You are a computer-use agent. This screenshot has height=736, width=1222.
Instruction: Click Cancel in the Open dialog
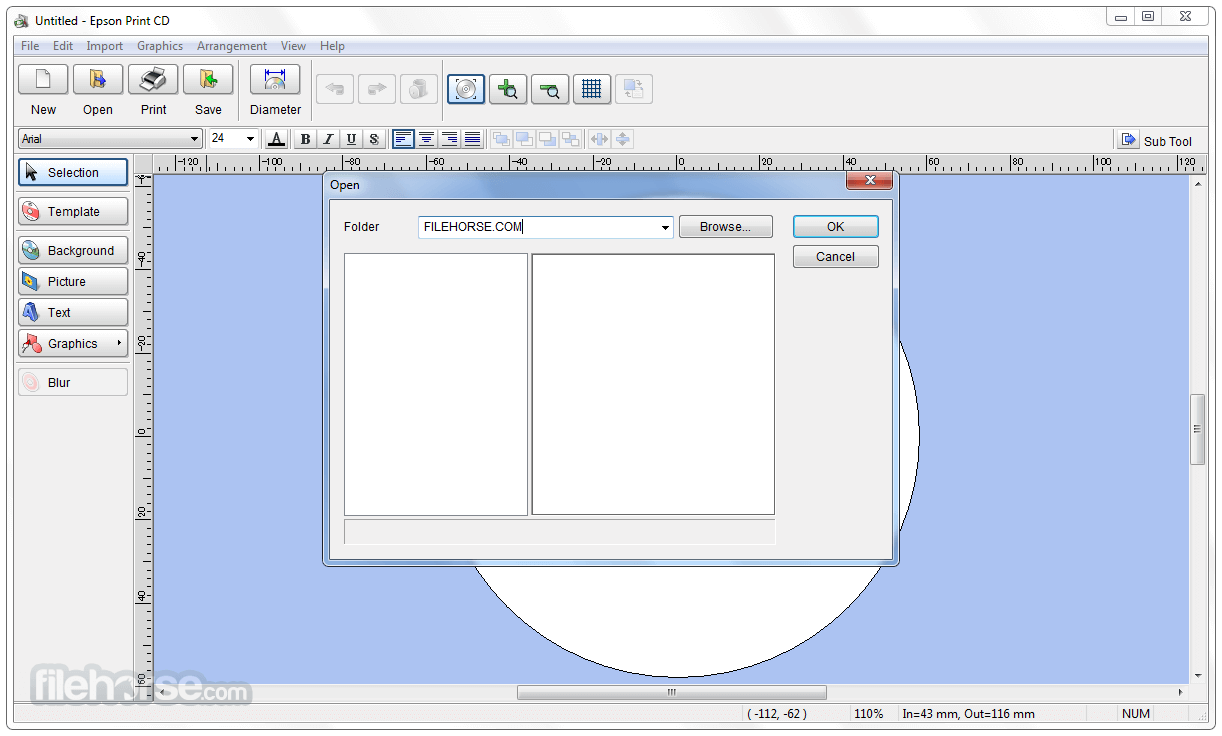836,257
